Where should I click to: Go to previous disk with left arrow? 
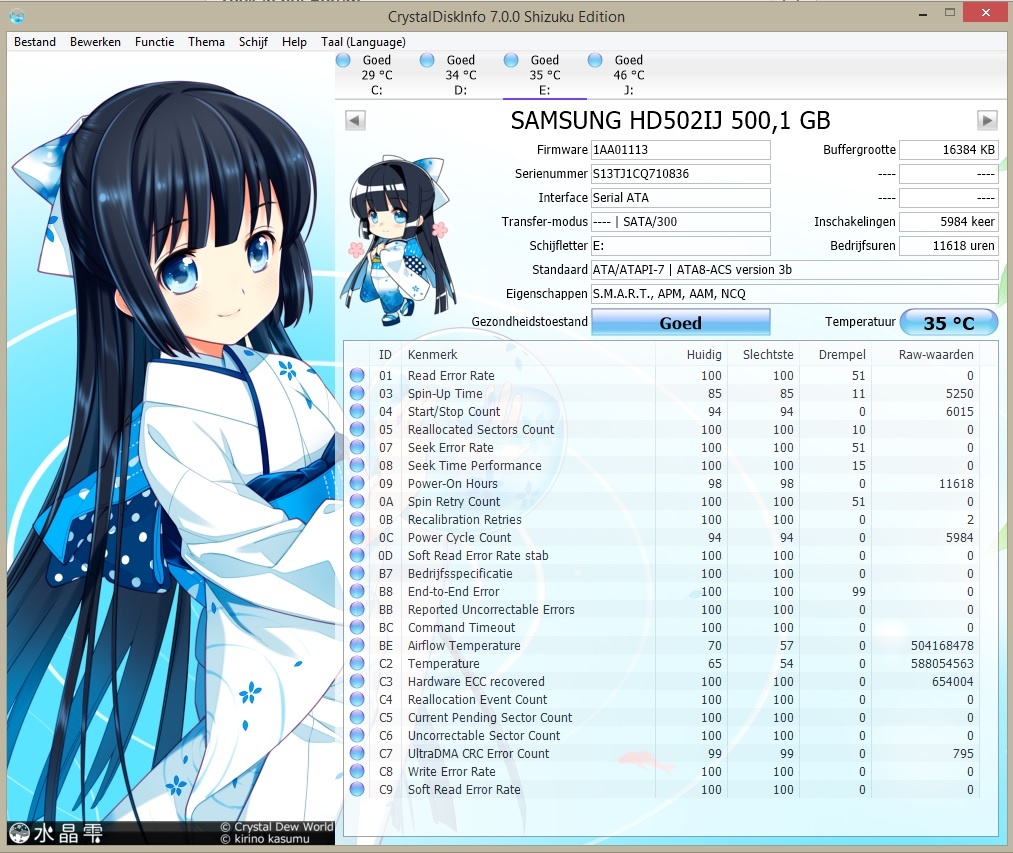[x=355, y=120]
